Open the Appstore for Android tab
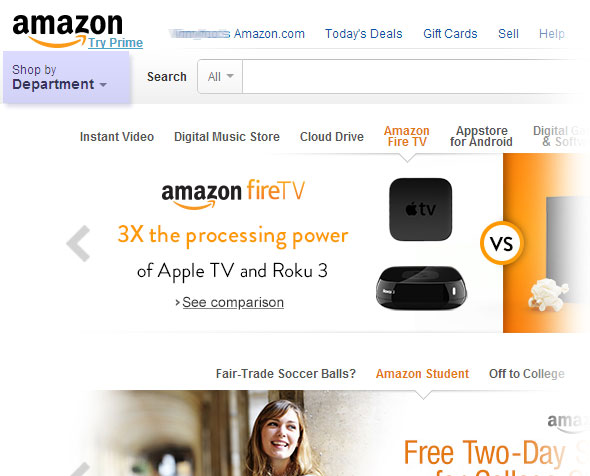Viewport: 590px width, 476px height. (481, 136)
